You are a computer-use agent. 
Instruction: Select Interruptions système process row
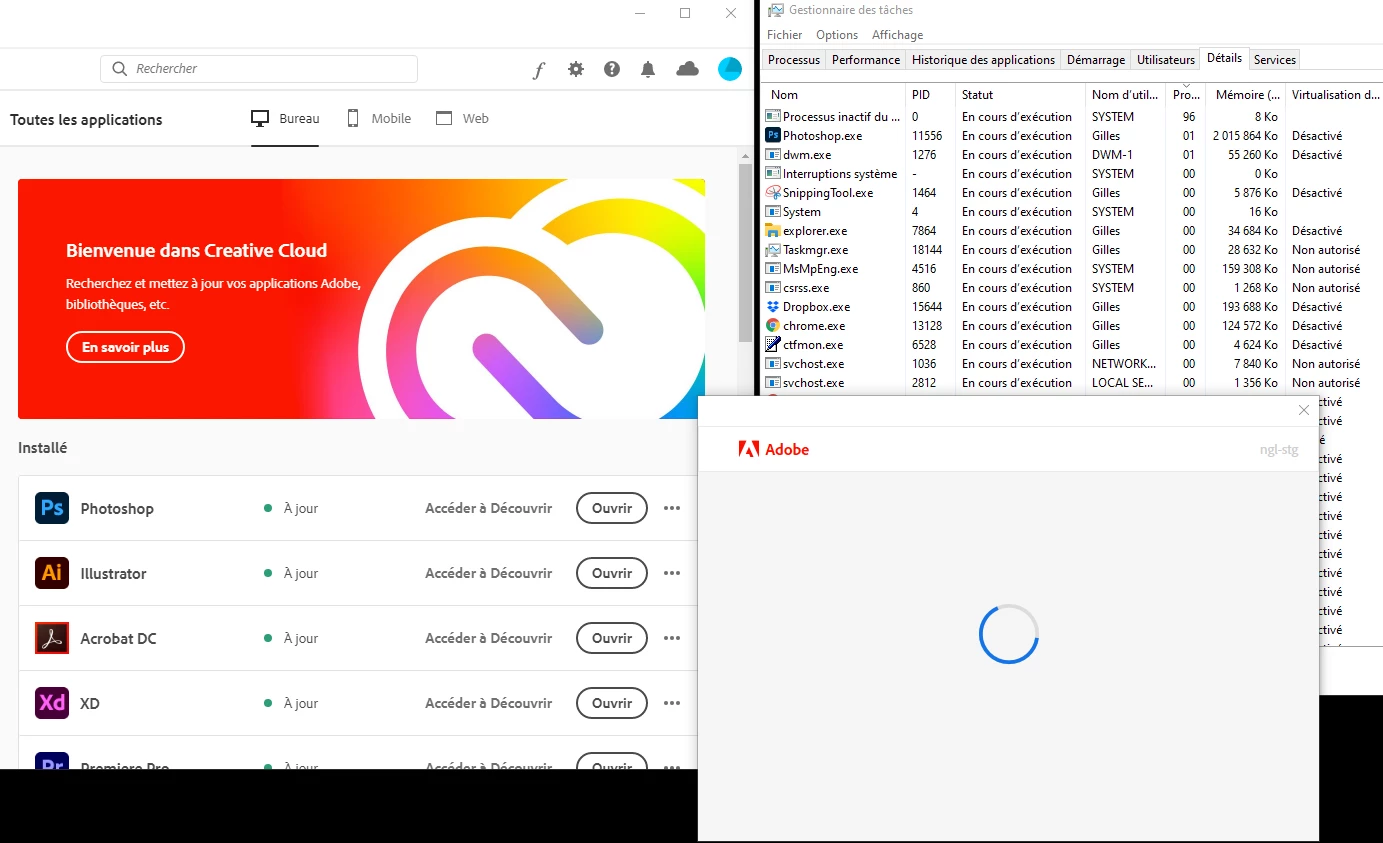[x=1070, y=173]
